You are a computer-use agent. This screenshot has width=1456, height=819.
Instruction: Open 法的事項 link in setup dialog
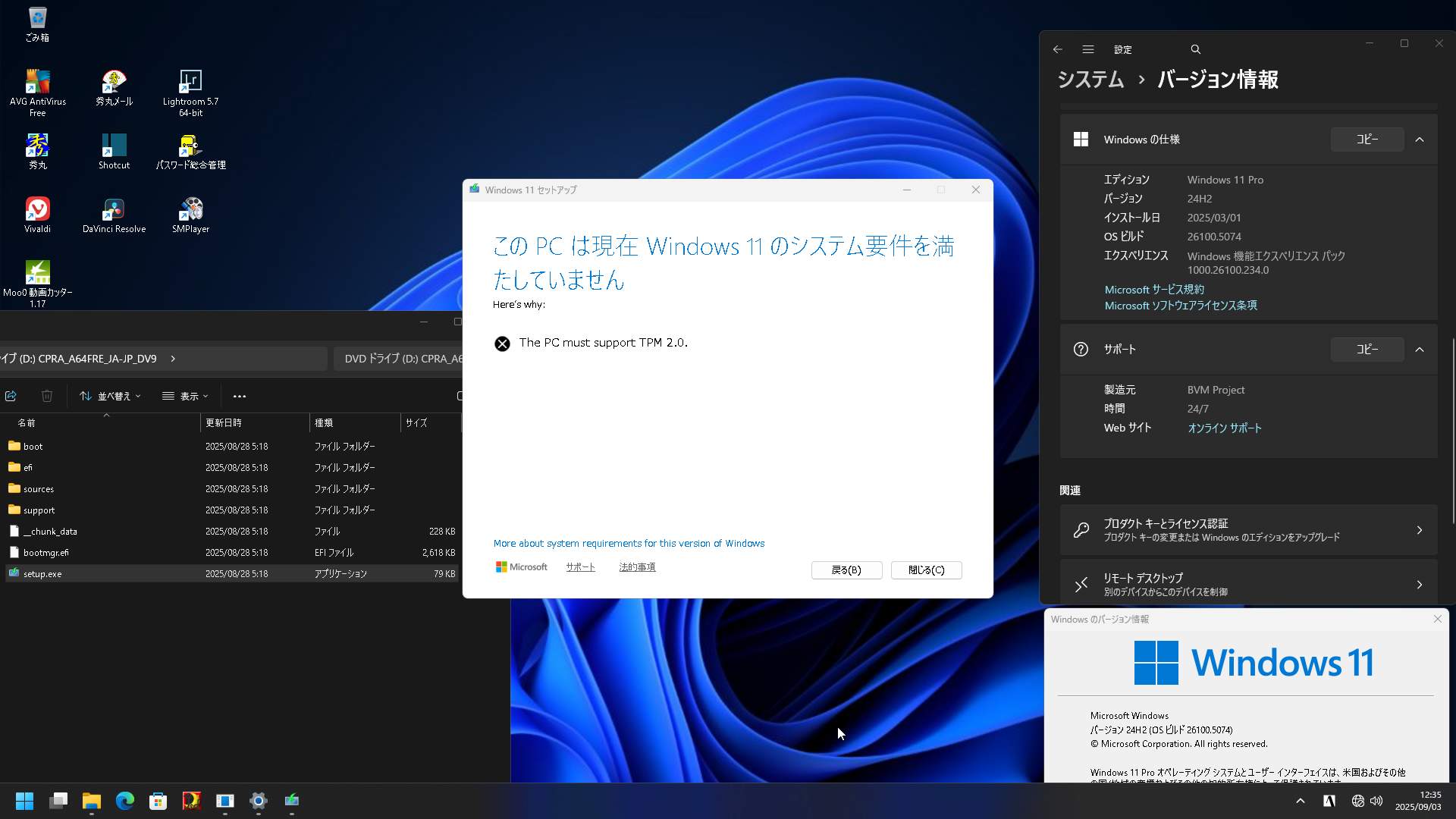click(637, 566)
